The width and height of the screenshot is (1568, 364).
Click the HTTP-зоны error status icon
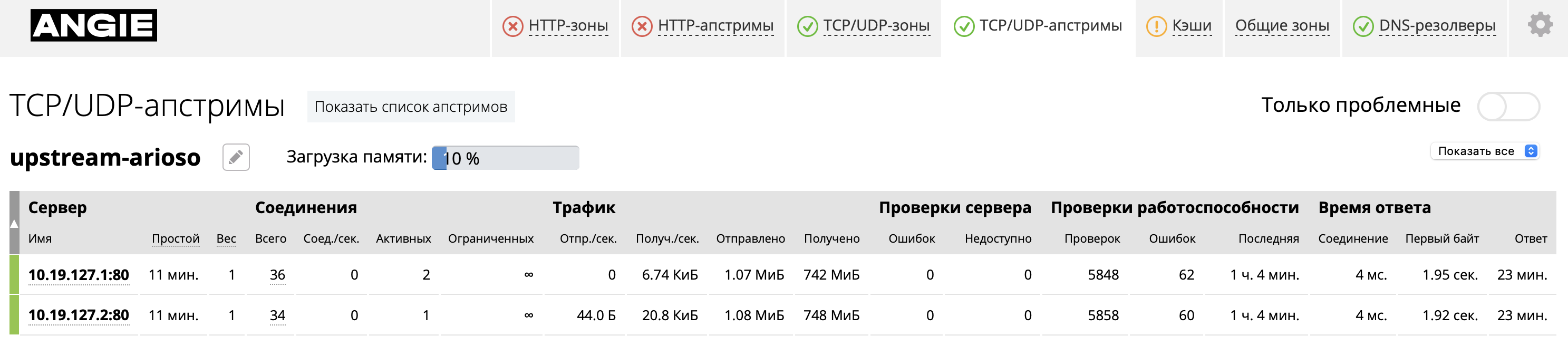[x=512, y=26]
